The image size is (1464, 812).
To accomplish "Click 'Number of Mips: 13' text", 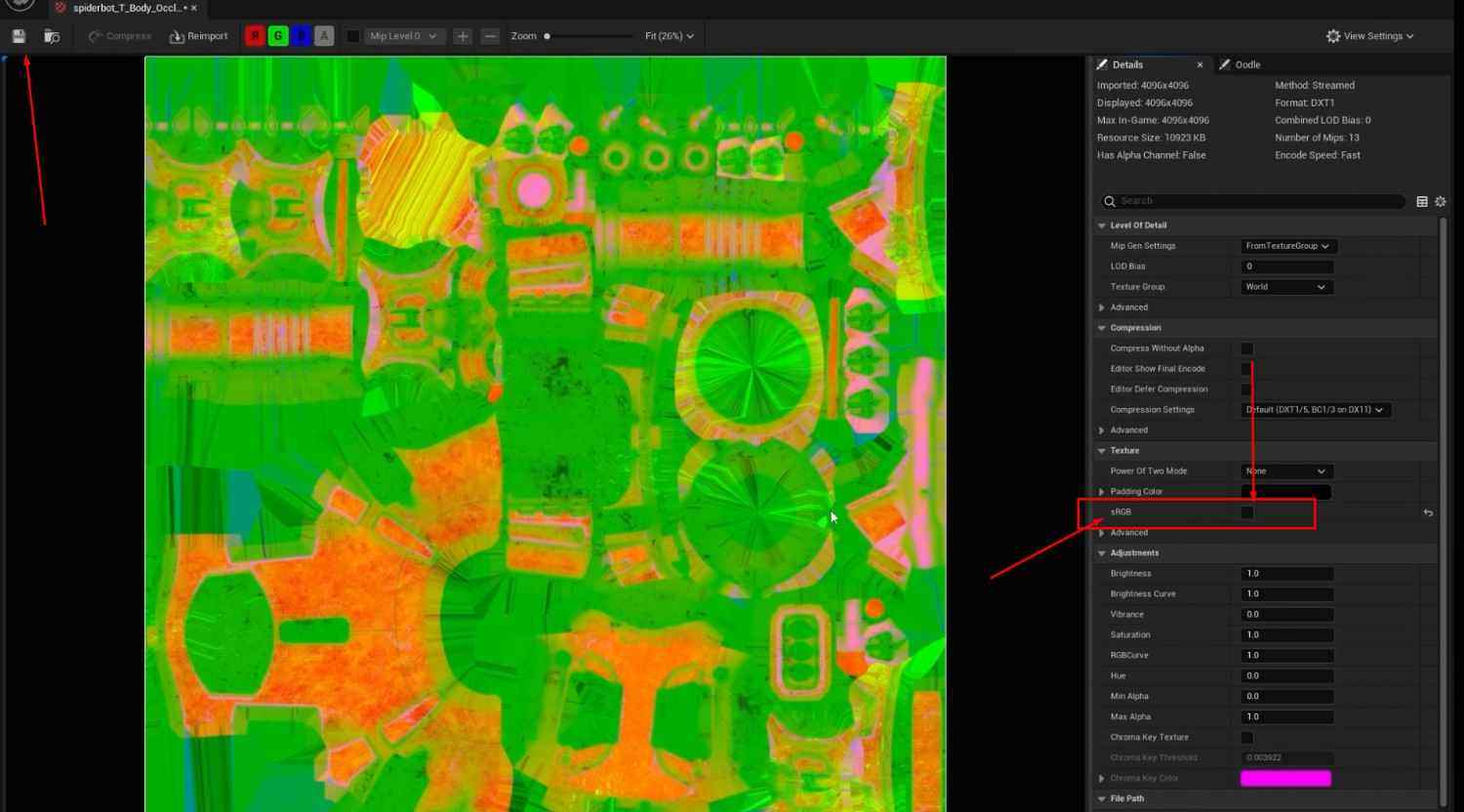I will [x=1317, y=138].
